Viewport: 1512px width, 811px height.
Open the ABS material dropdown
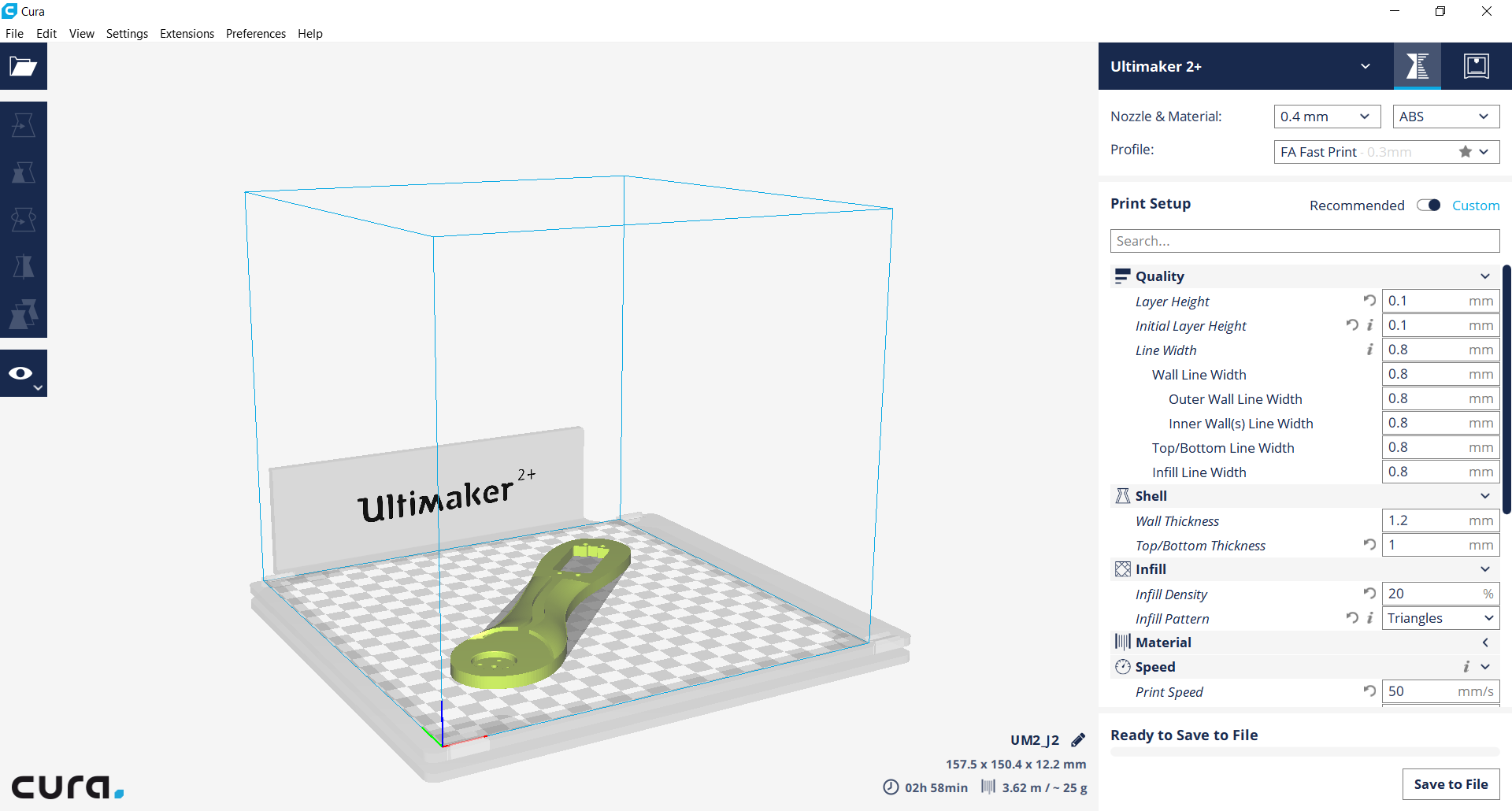click(1446, 117)
